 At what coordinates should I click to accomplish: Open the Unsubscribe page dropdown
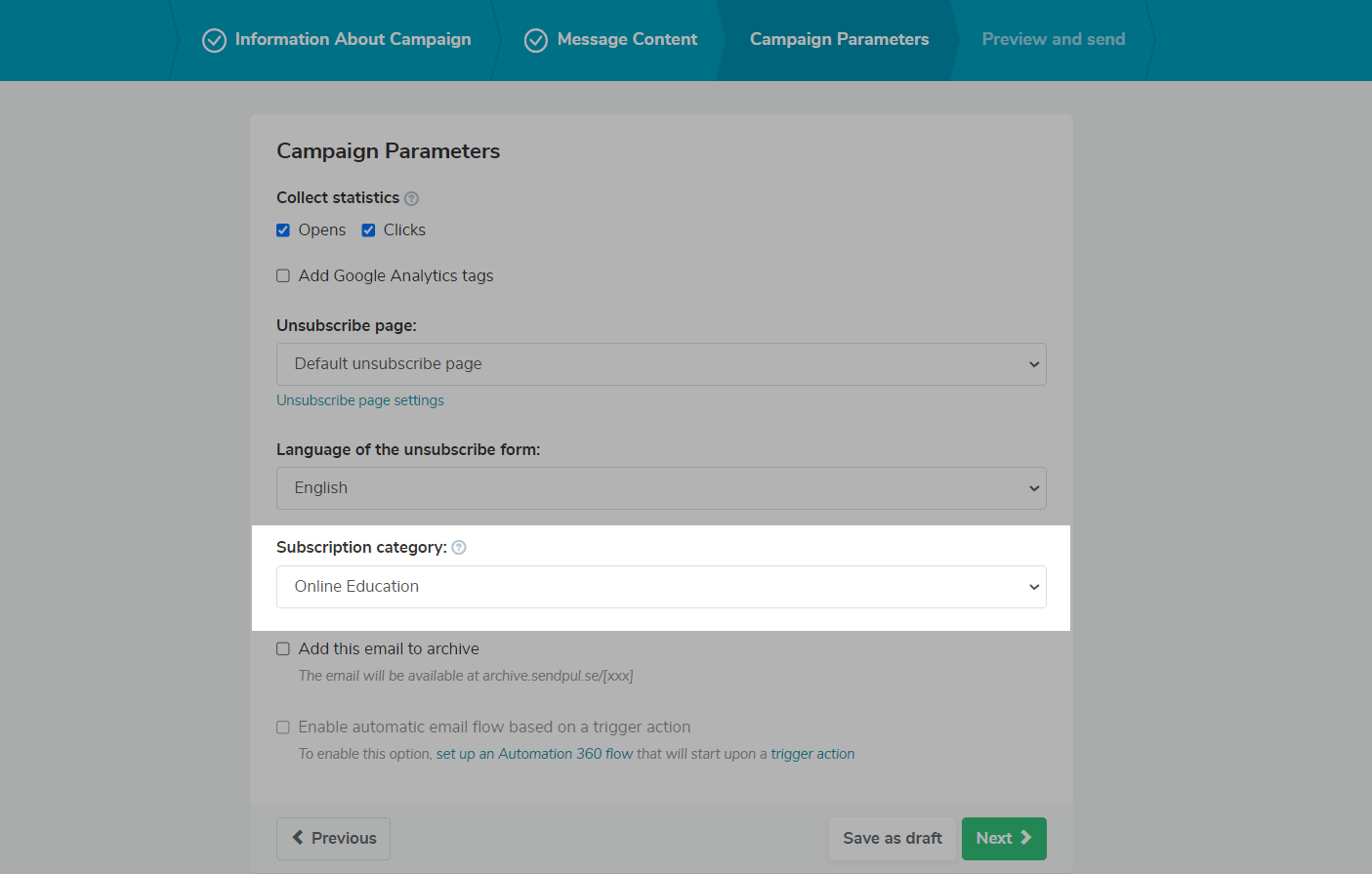pyautogui.click(x=661, y=364)
